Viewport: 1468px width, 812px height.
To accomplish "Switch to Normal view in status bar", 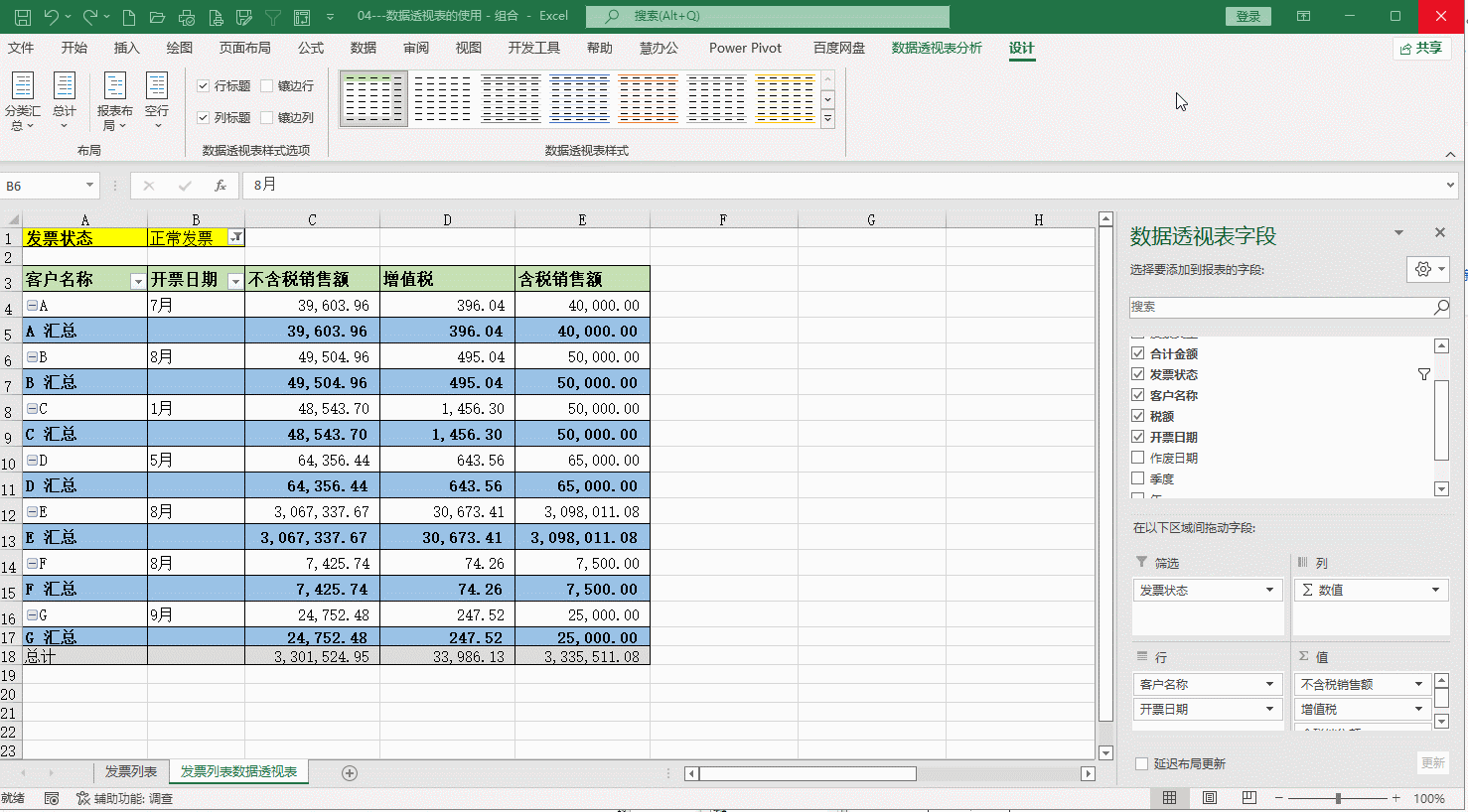I will (x=1170, y=798).
